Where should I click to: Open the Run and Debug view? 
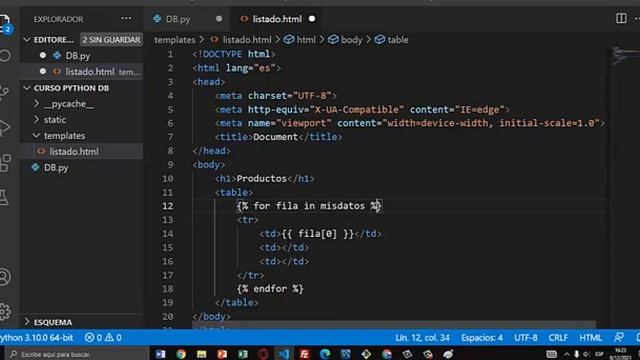click(x=5, y=127)
